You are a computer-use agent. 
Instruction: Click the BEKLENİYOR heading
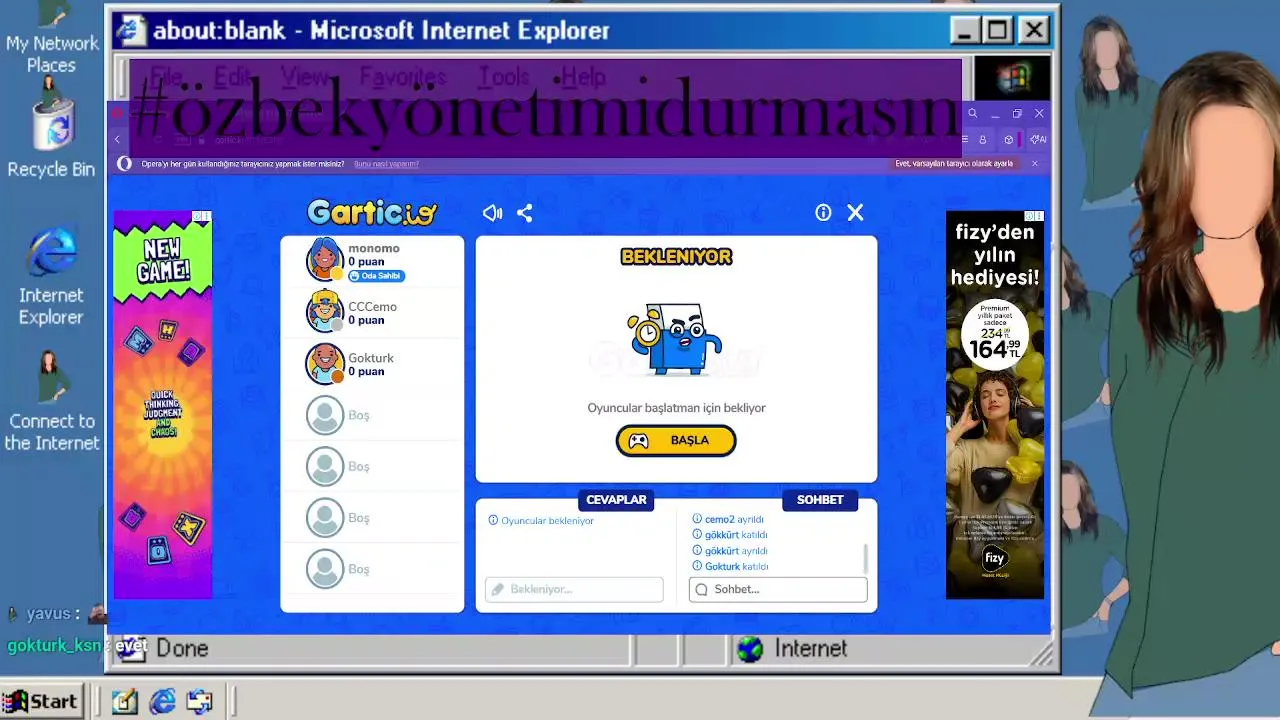click(676, 257)
